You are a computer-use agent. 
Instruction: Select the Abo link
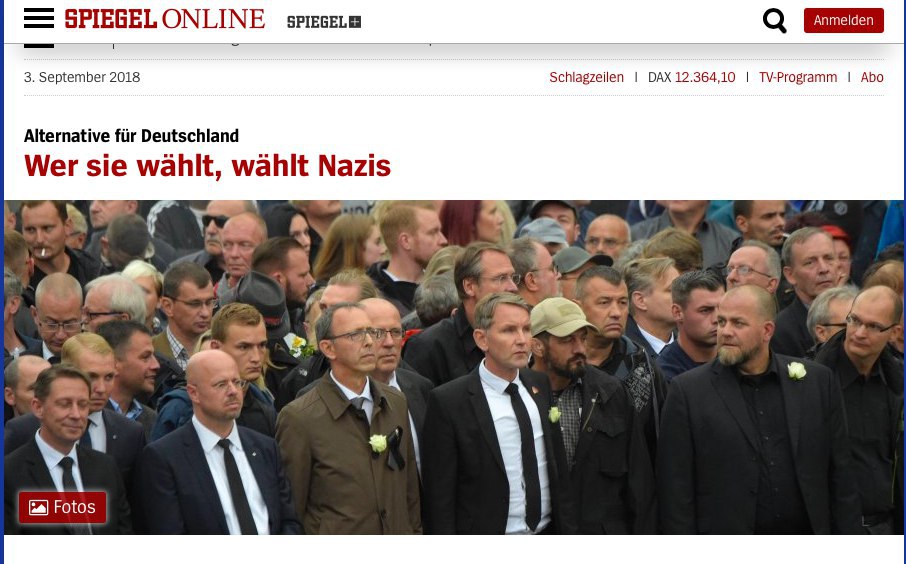pyautogui.click(x=872, y=77)
